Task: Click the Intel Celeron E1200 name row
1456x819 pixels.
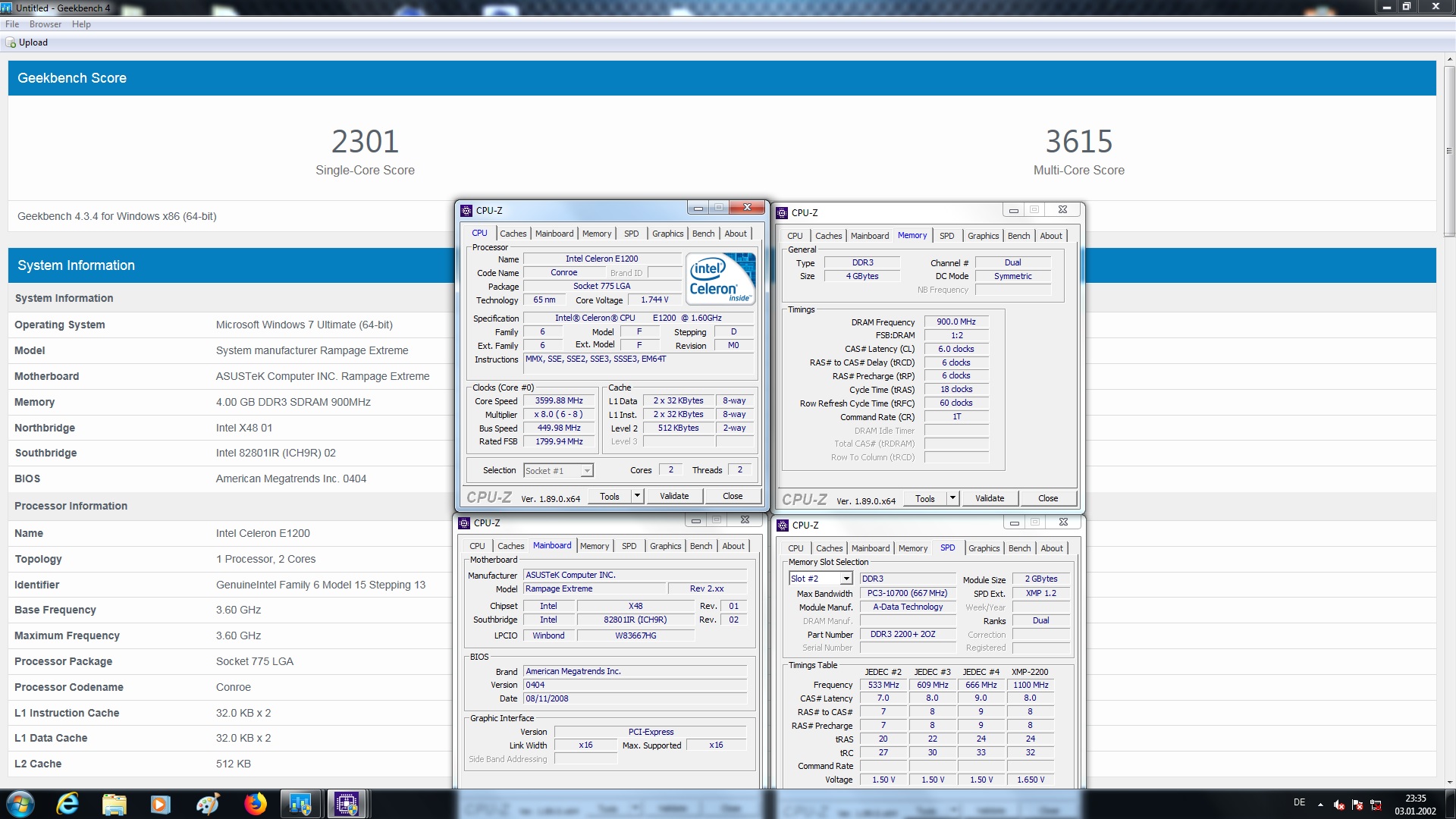Action: pos(231,533)
